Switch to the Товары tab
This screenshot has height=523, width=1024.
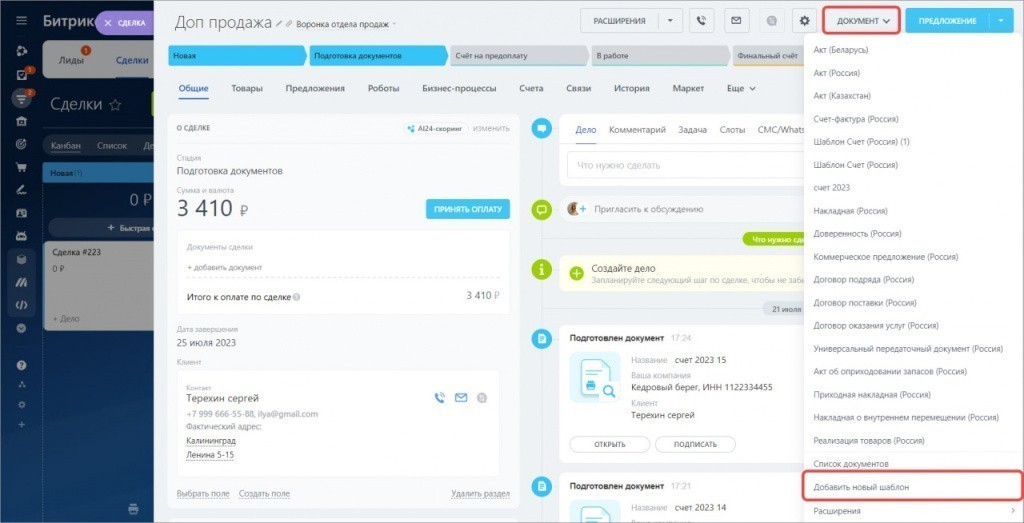pyautogui.click(x=247, y=88)
